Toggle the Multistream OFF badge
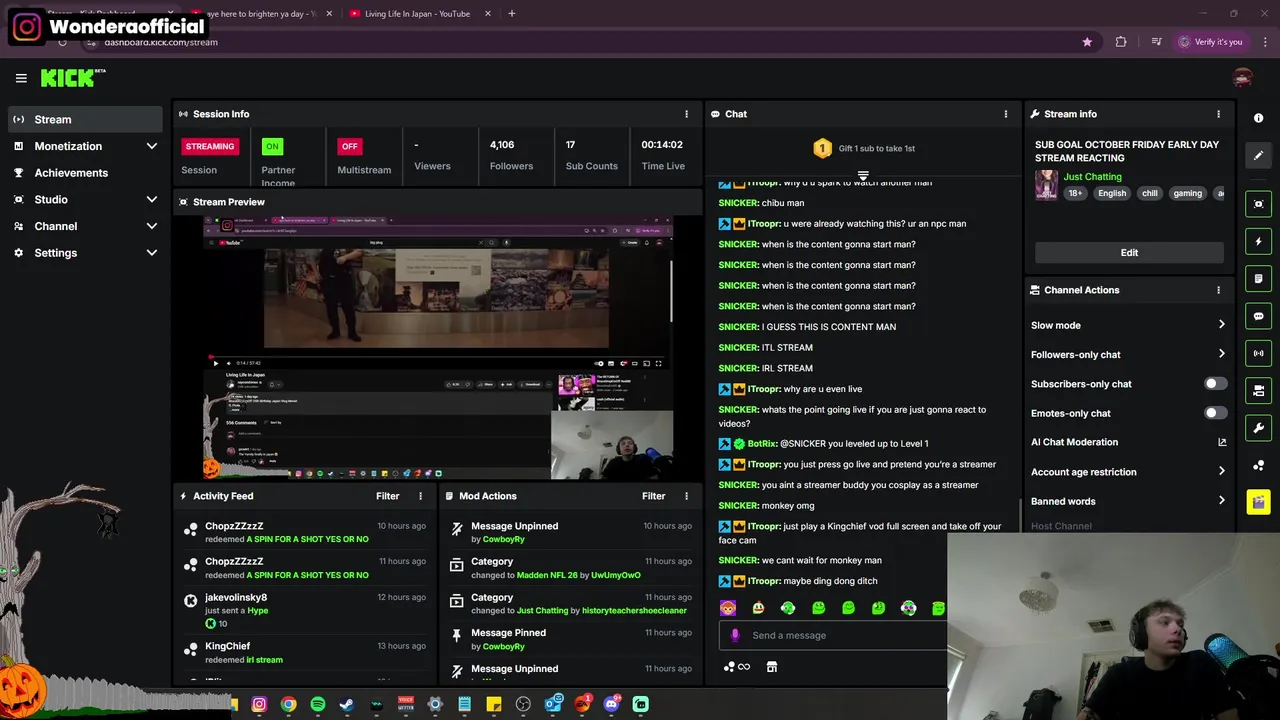The height and width of the screenshot is (720, 1280). tap(349, 146)
